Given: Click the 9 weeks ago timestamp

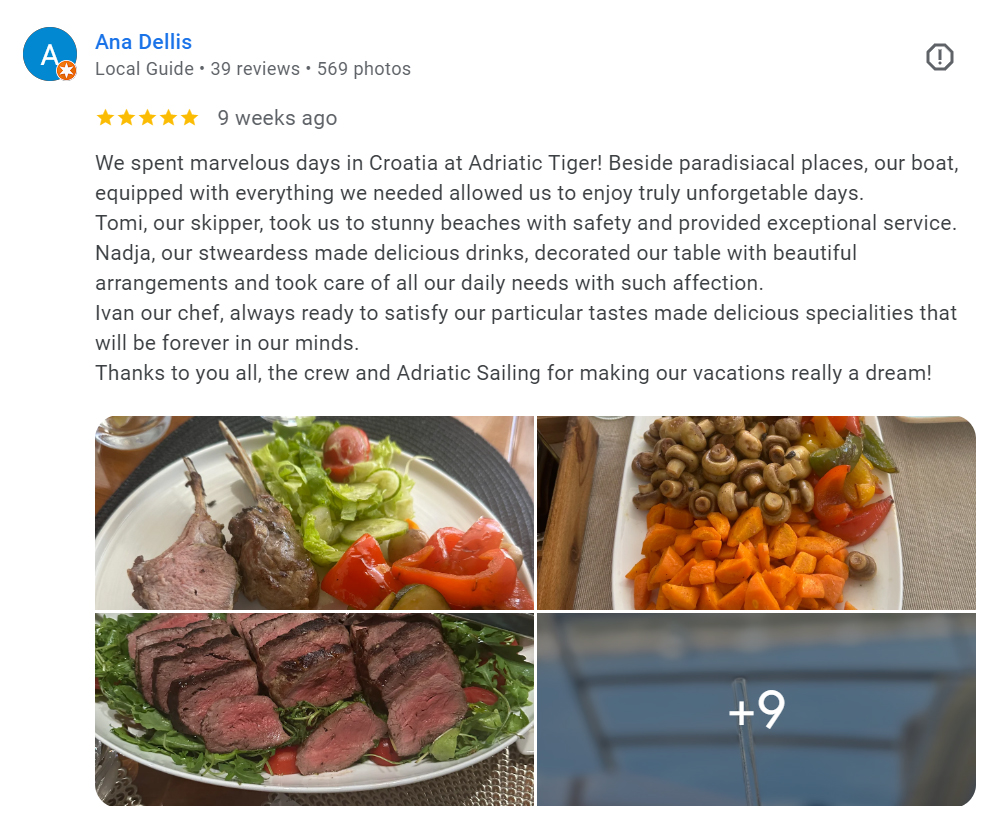Looking at the screenshot, I should point(277,118).
